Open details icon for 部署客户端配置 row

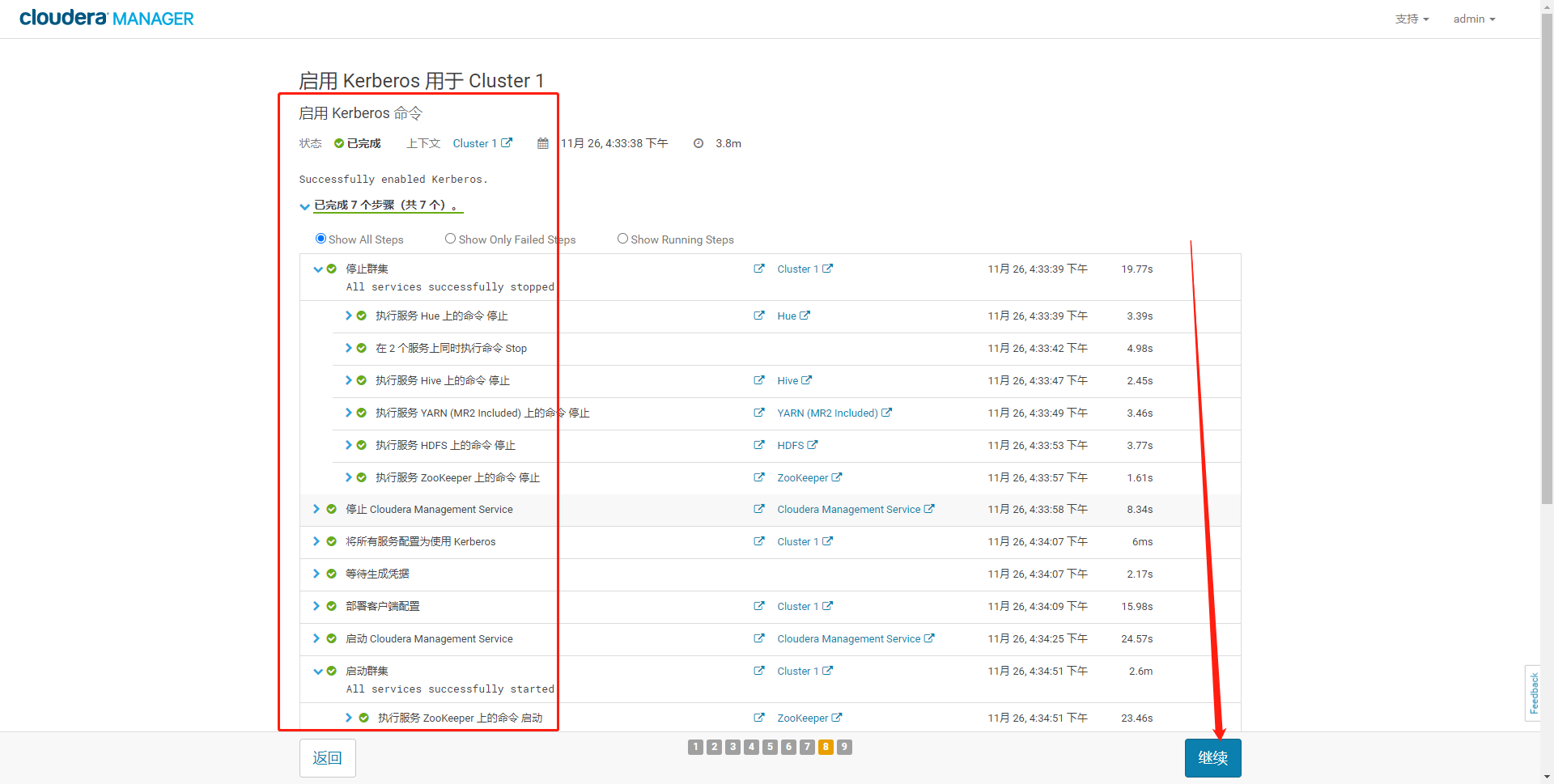(759, 606)
